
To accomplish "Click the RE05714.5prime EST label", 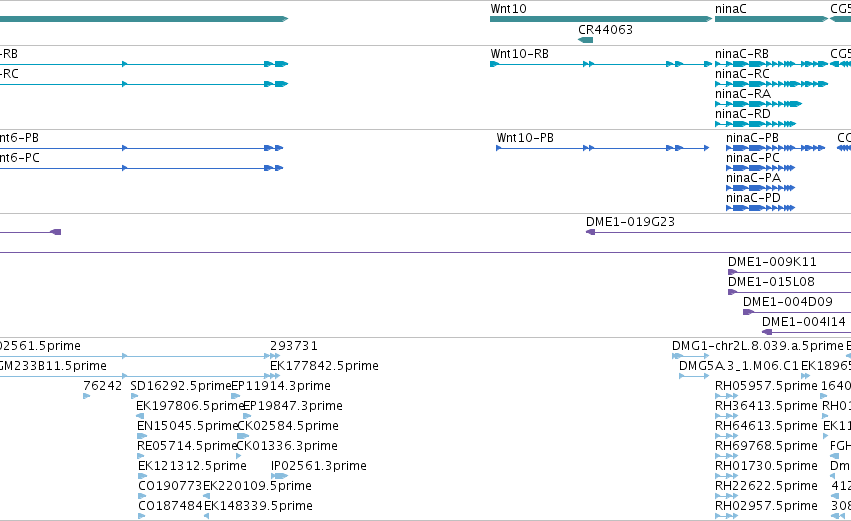I will [x=187, y=447].
